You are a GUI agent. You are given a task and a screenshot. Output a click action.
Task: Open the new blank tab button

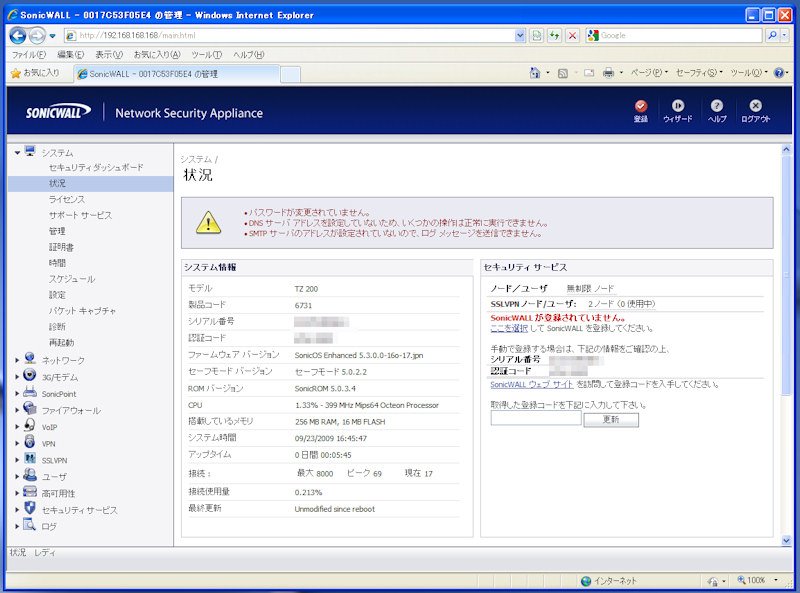(x=290, y=75)
